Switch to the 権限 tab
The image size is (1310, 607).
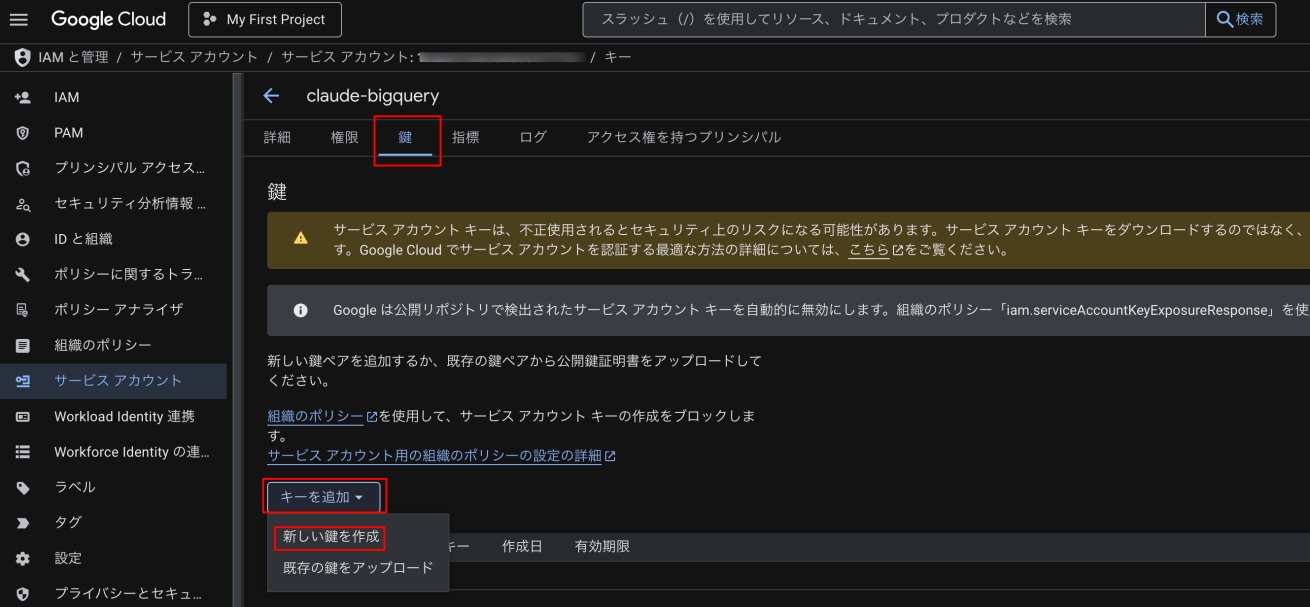344,138
